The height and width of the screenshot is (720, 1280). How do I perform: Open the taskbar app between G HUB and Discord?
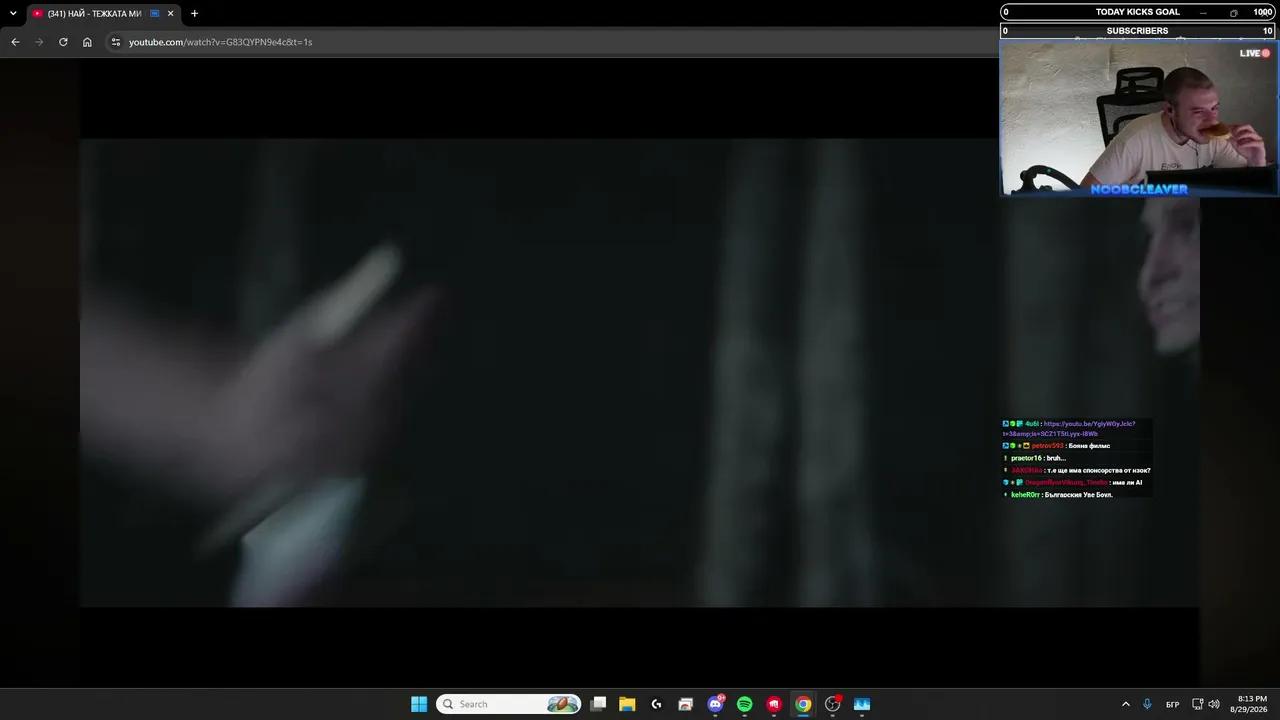pyautogui.click(x=685, y=704)
